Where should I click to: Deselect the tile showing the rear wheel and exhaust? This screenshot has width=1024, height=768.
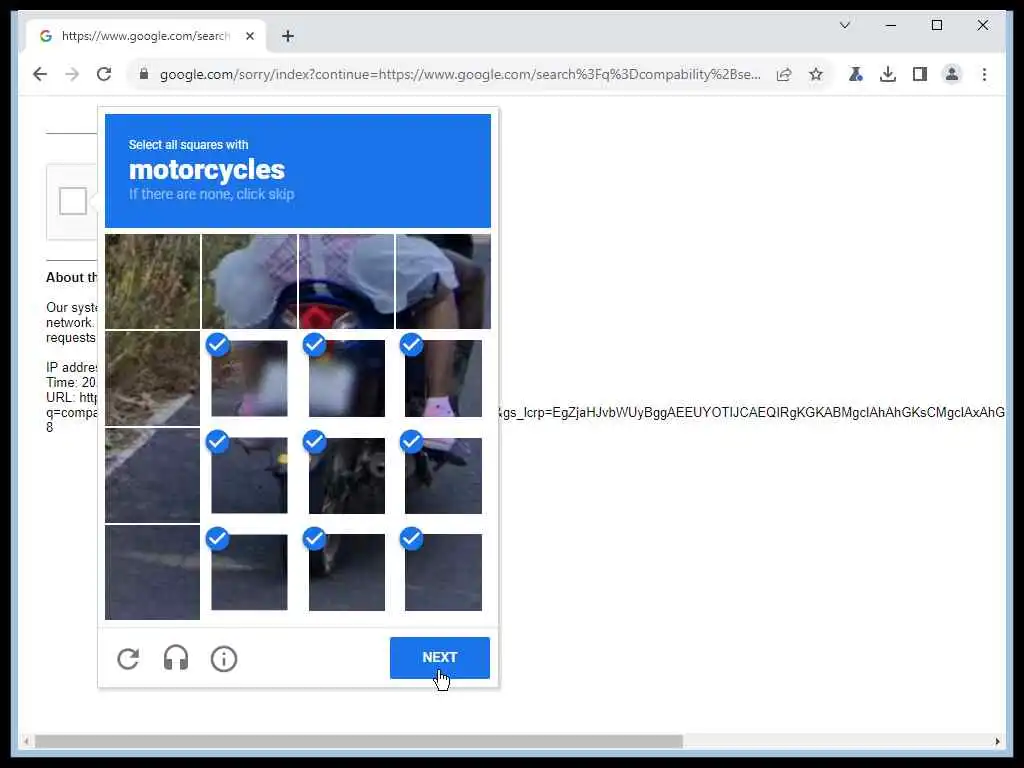(x=346, y=475)
